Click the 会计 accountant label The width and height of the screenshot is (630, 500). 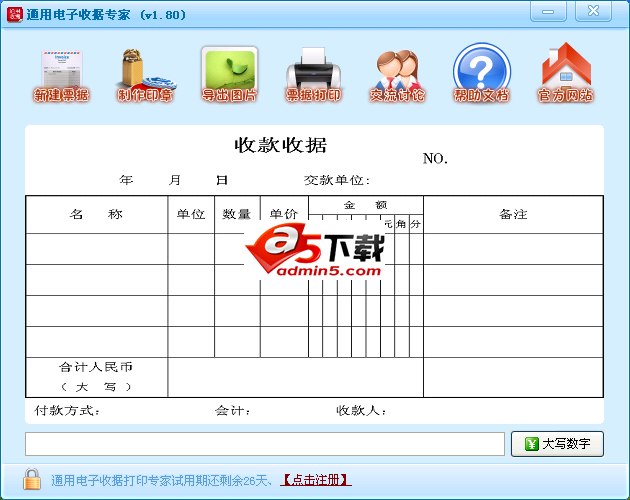coord(232,410)
